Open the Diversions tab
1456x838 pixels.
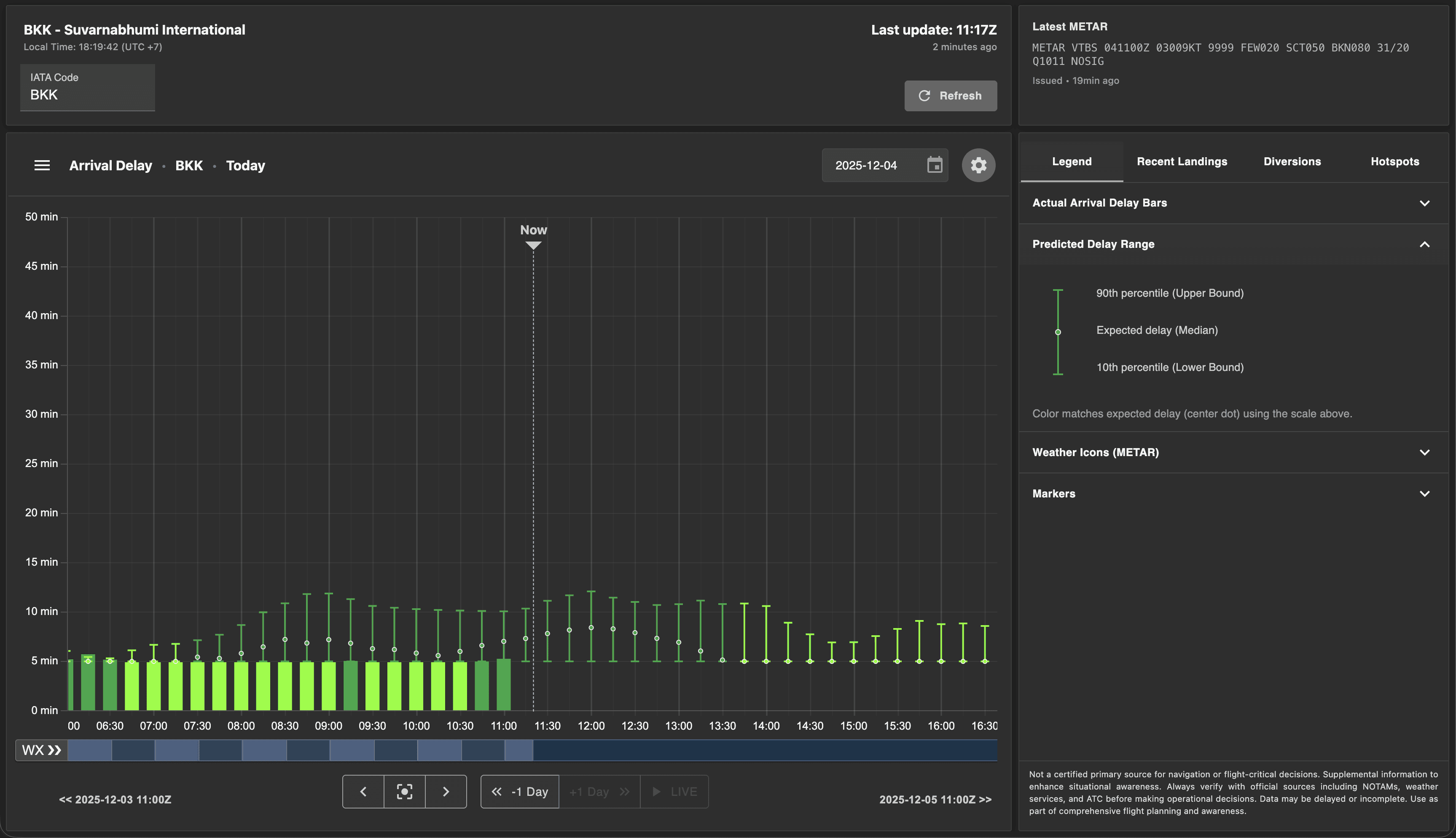click(1292, 162)
